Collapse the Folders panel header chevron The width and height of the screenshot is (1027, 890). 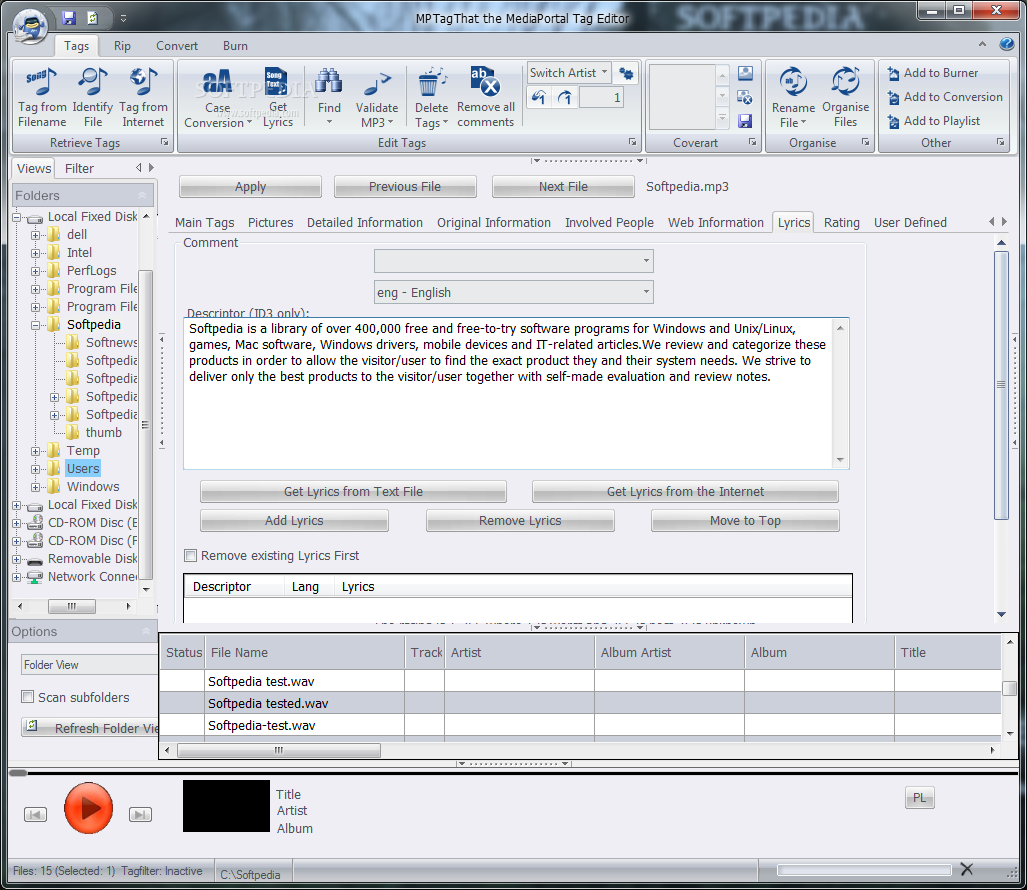tap(142, 195)
